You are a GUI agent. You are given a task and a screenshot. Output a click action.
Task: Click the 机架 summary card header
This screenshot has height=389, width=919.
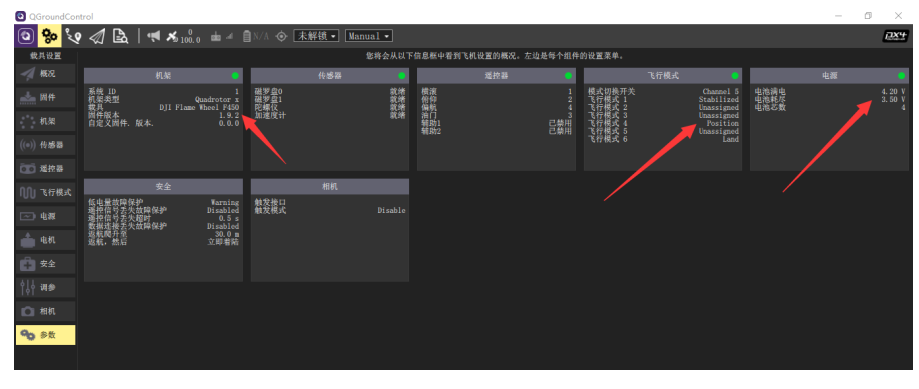tap(164, 76)
